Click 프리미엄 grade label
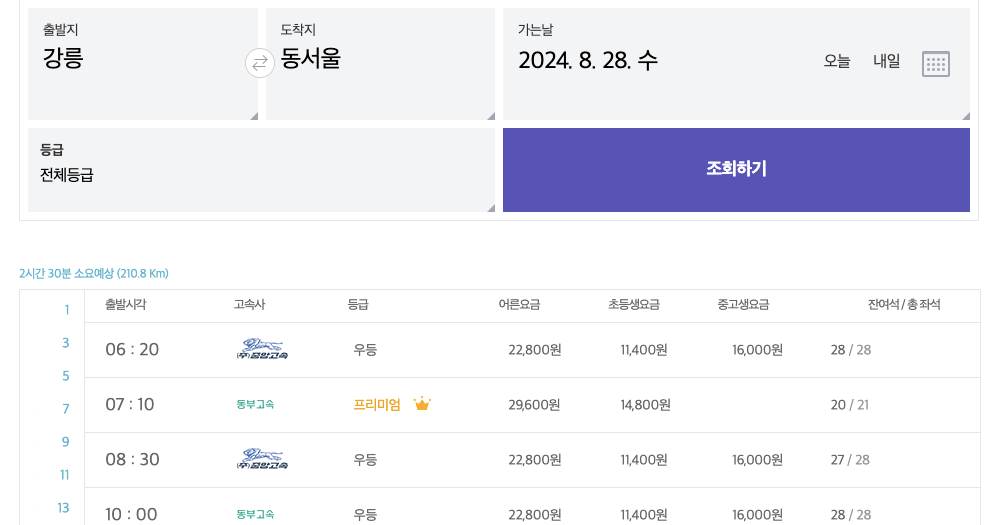Screen dimensions: 986x525 (377, 404)
